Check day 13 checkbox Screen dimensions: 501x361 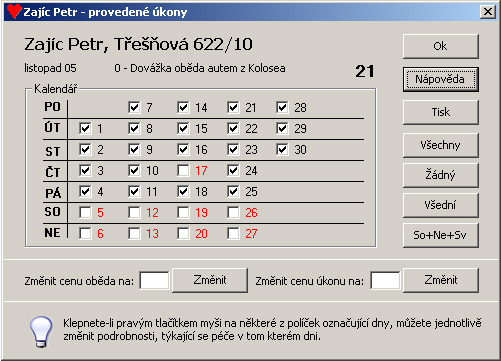coord(134,233)
